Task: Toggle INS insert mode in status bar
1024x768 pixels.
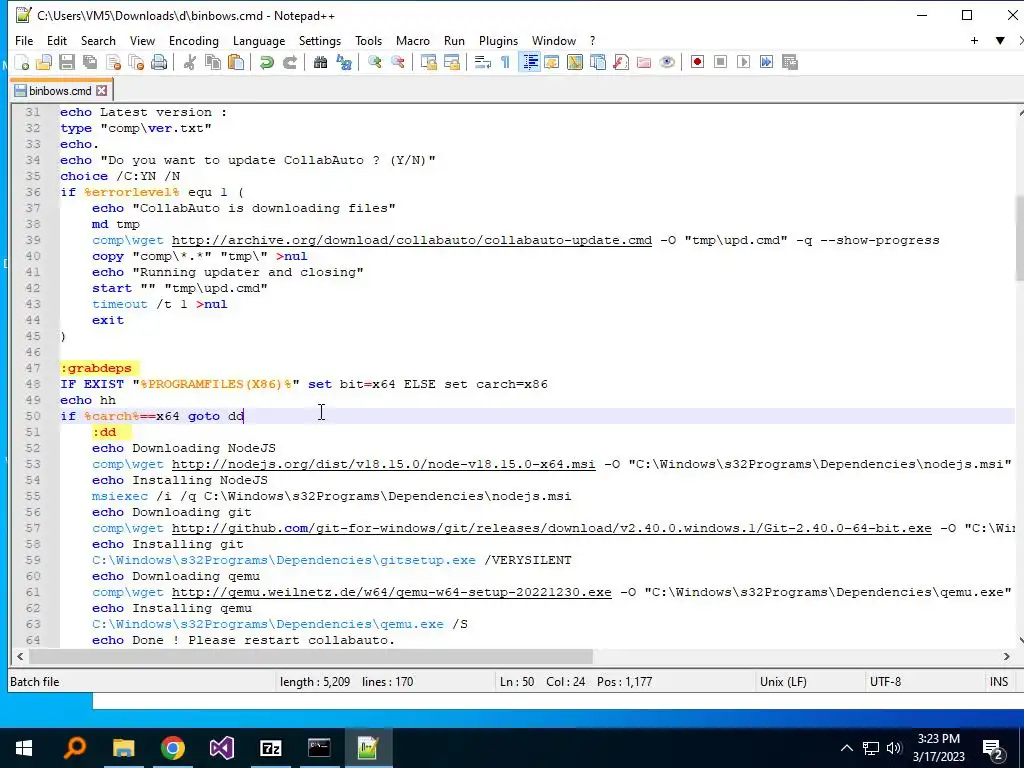Action: (999, 682)
